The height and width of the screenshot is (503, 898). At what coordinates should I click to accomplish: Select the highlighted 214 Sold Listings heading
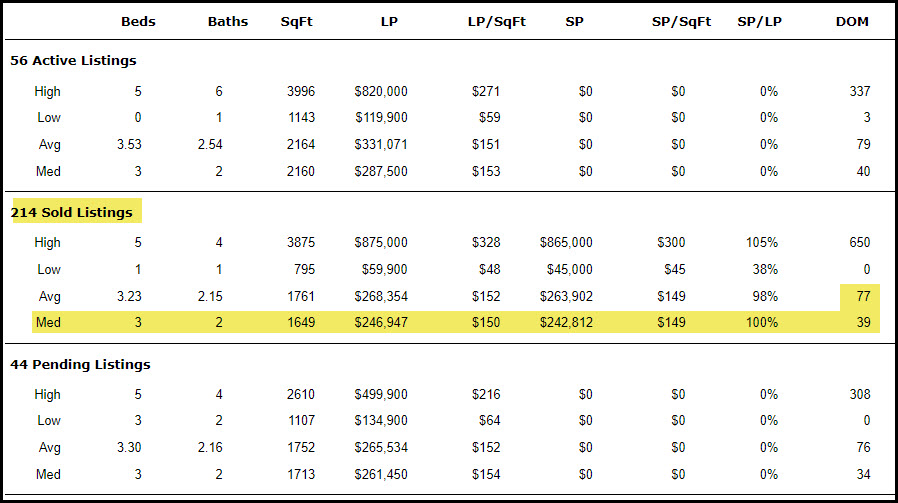(71, 212)
